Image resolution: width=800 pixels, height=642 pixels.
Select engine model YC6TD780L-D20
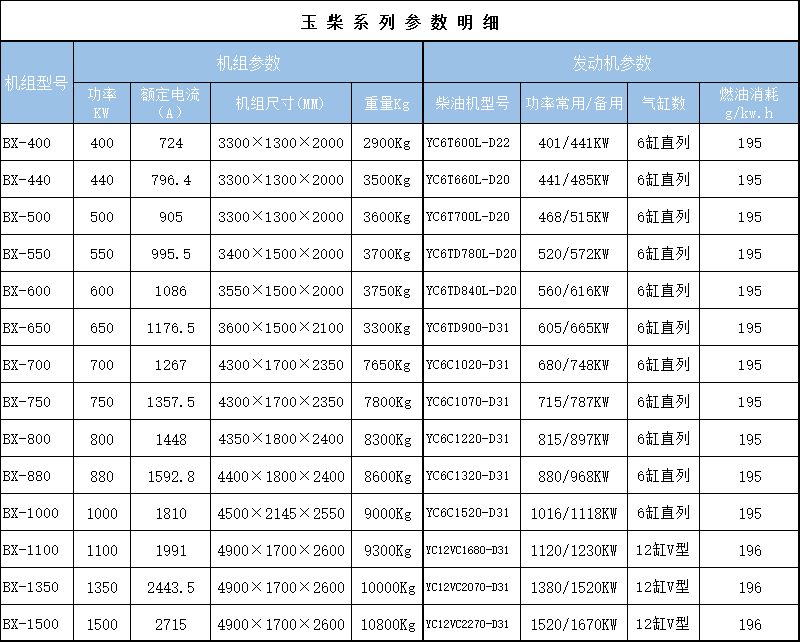[471, 254]
